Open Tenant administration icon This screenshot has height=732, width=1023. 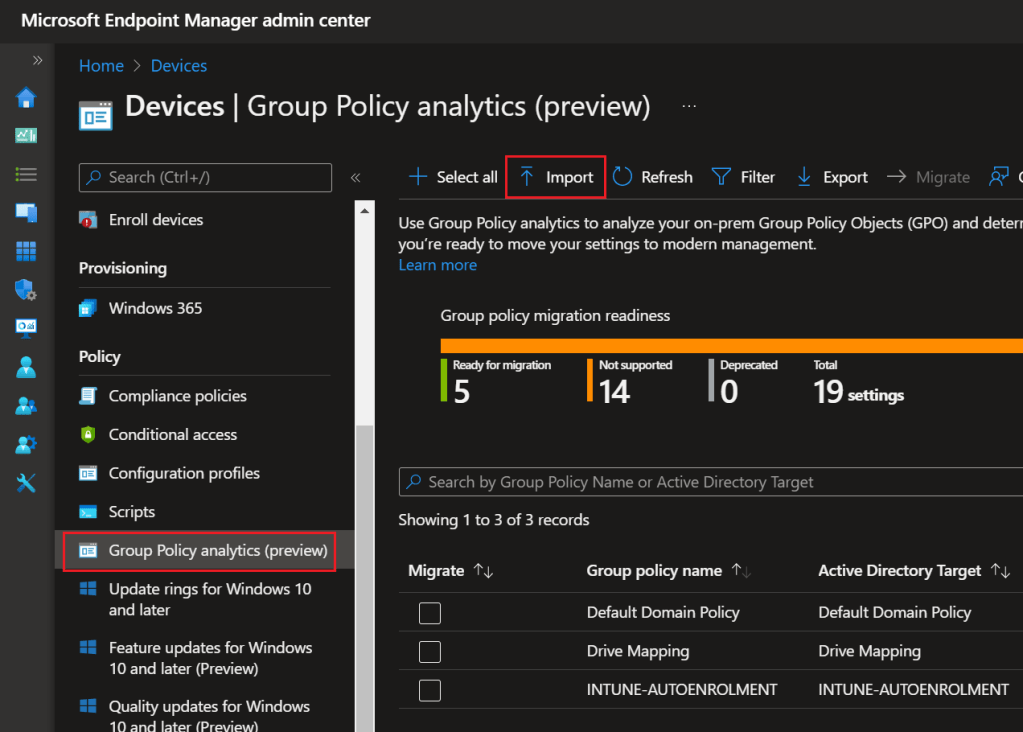pyautogui.click(x=26, y=444)
